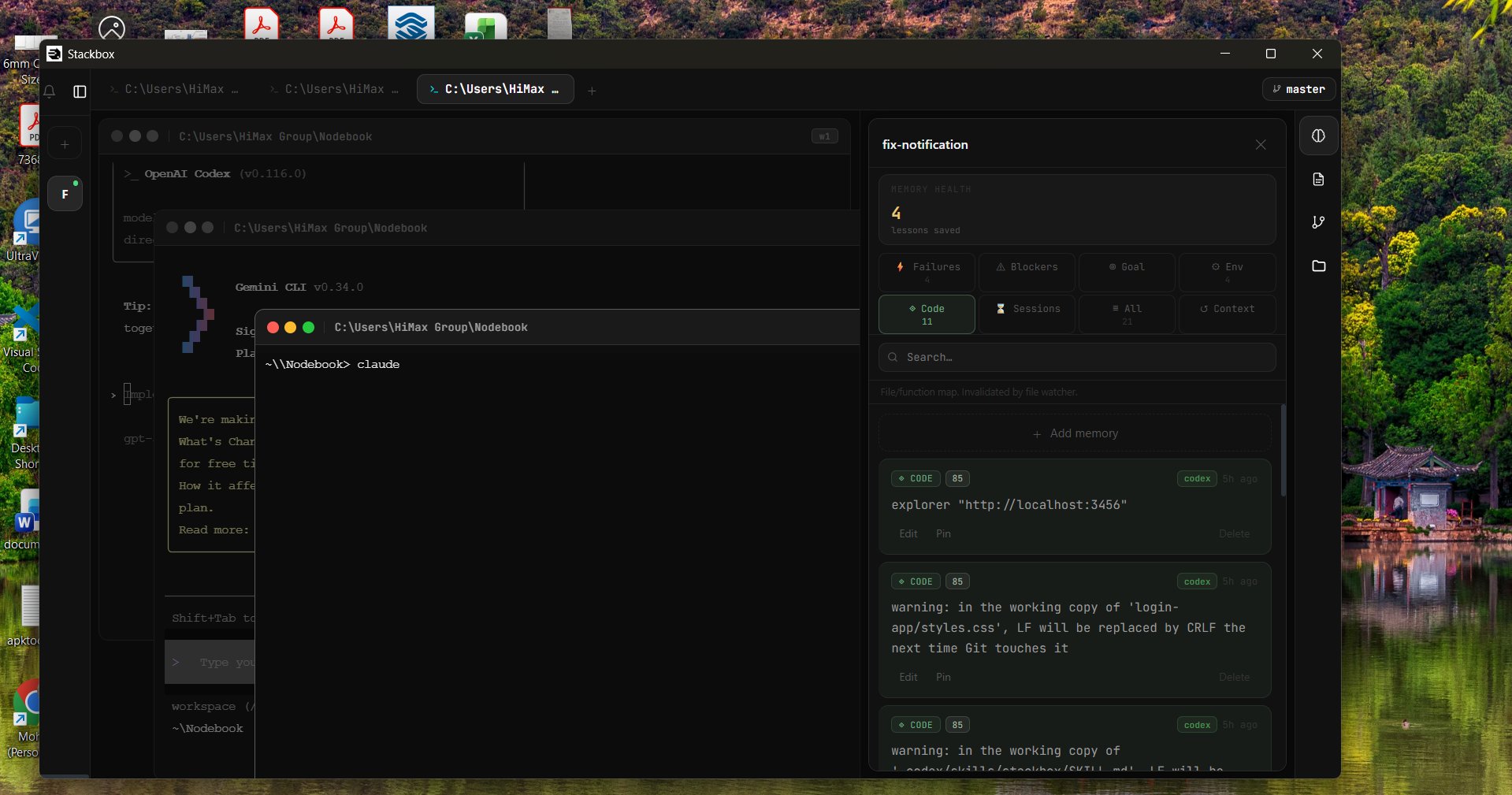The width and height of the screenshot is (1512, 795).
Task: Filter memories by Goal
Action: pos(1127,272)
